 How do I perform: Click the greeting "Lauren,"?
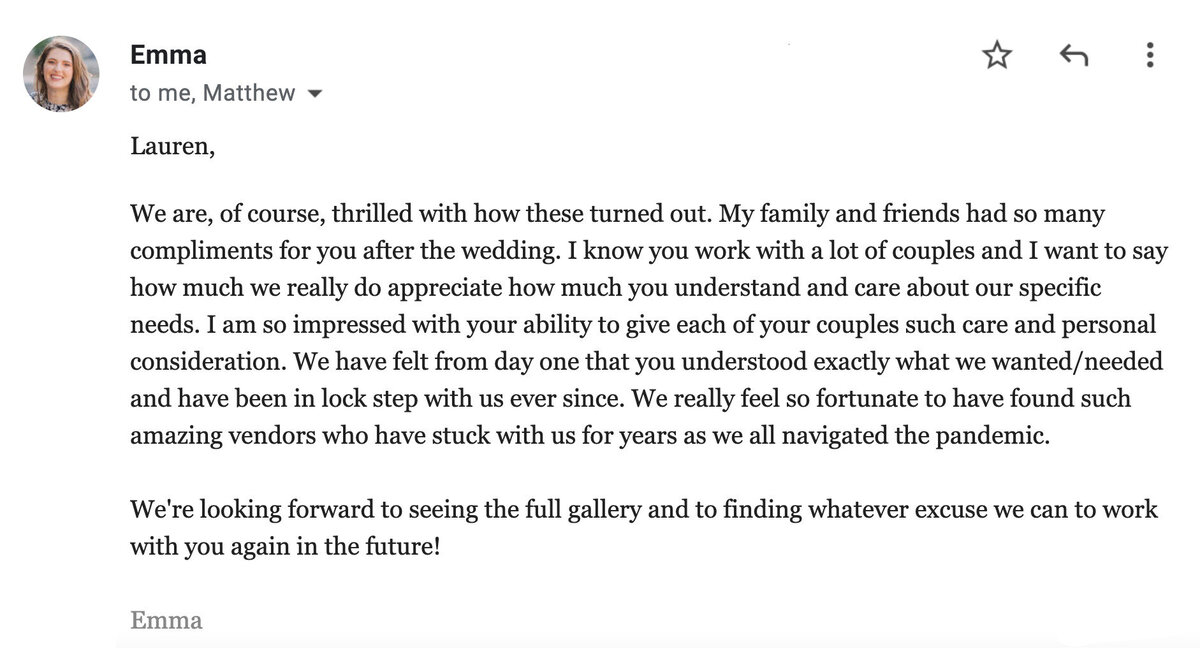point(172,148)
